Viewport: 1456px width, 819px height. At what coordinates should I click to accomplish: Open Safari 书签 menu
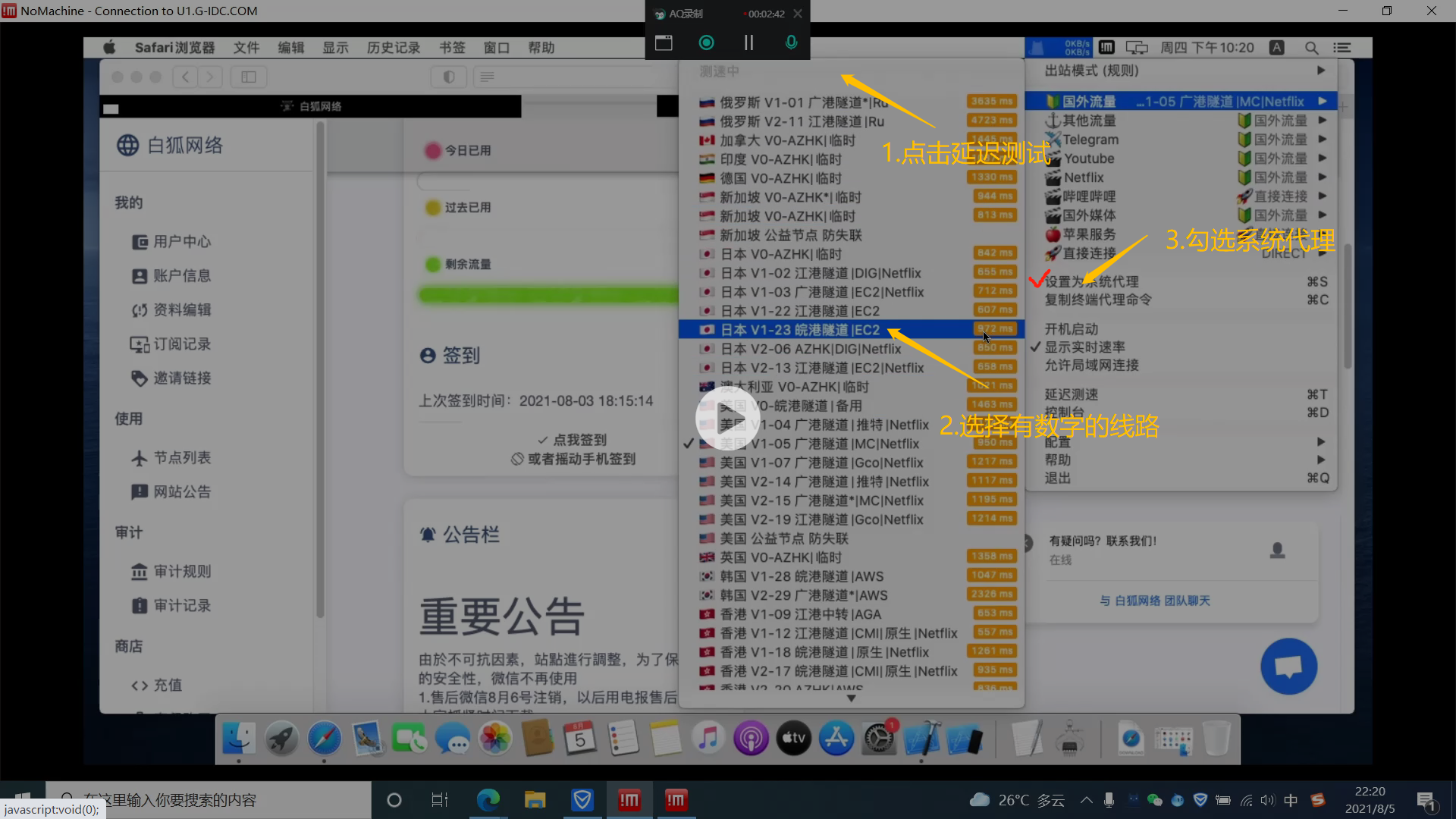[x=452, y=48]
